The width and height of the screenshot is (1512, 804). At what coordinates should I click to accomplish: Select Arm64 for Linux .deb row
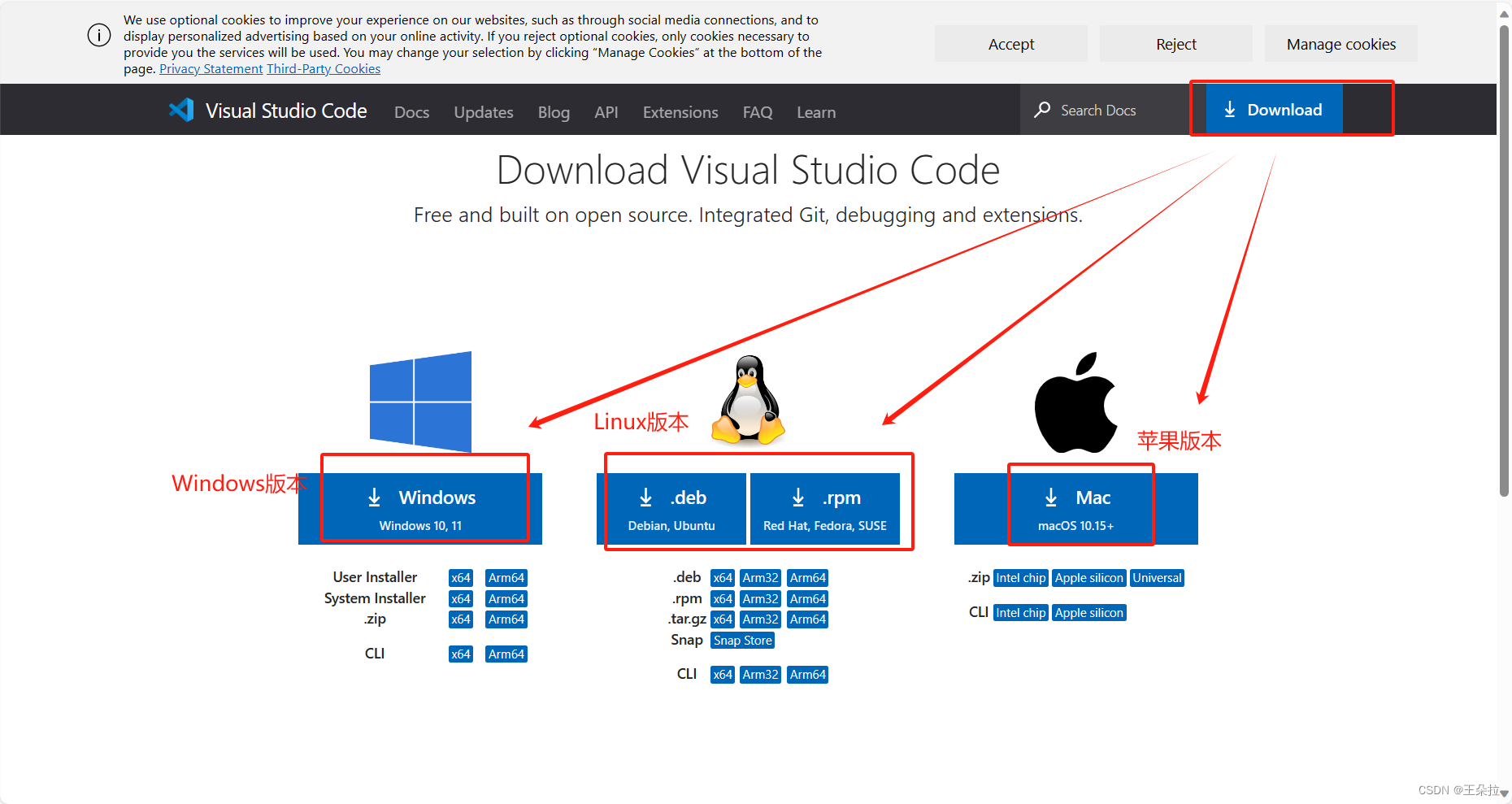(808, 578)
